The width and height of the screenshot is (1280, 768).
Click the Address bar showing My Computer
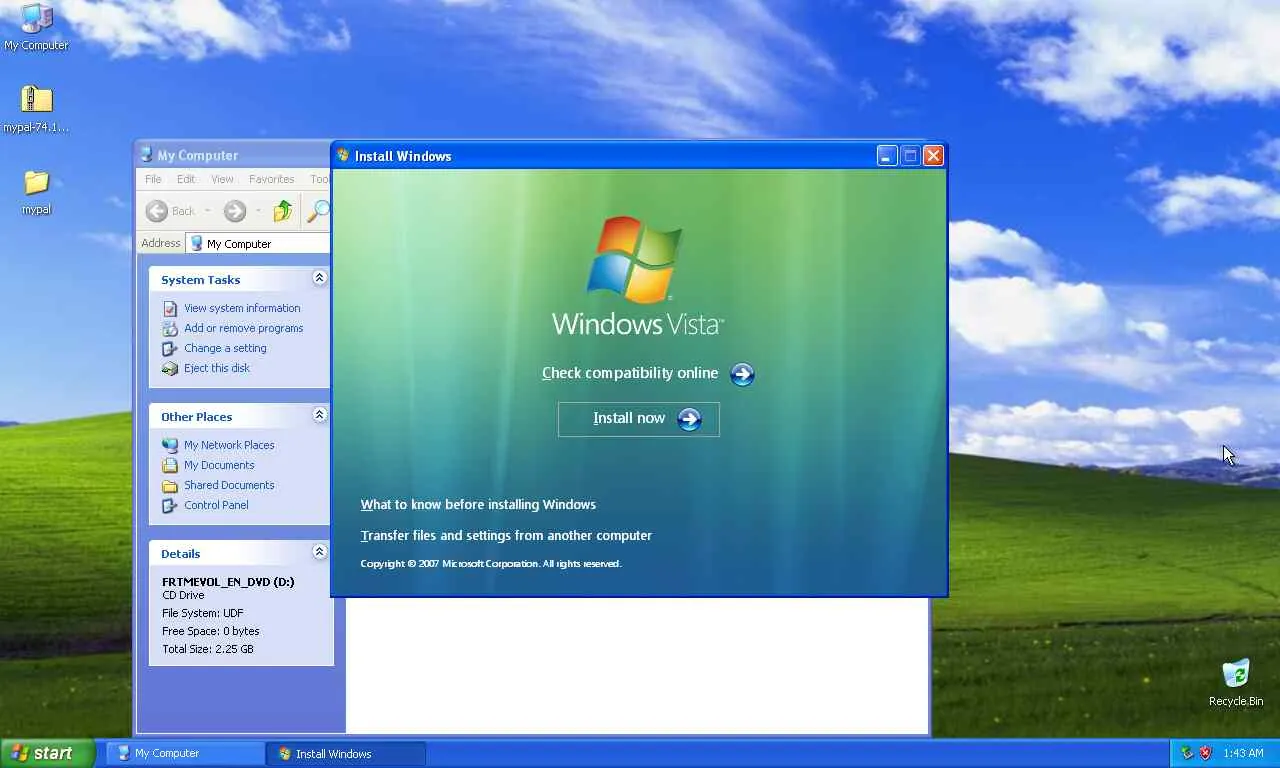pos(258,243)
